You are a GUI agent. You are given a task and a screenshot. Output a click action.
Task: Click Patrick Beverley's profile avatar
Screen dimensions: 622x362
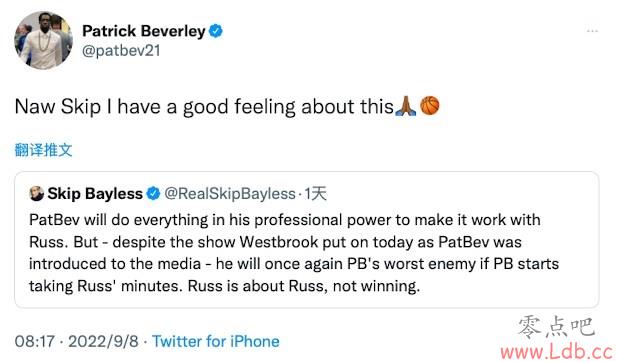pyautogui.click(x=44, y=40)
